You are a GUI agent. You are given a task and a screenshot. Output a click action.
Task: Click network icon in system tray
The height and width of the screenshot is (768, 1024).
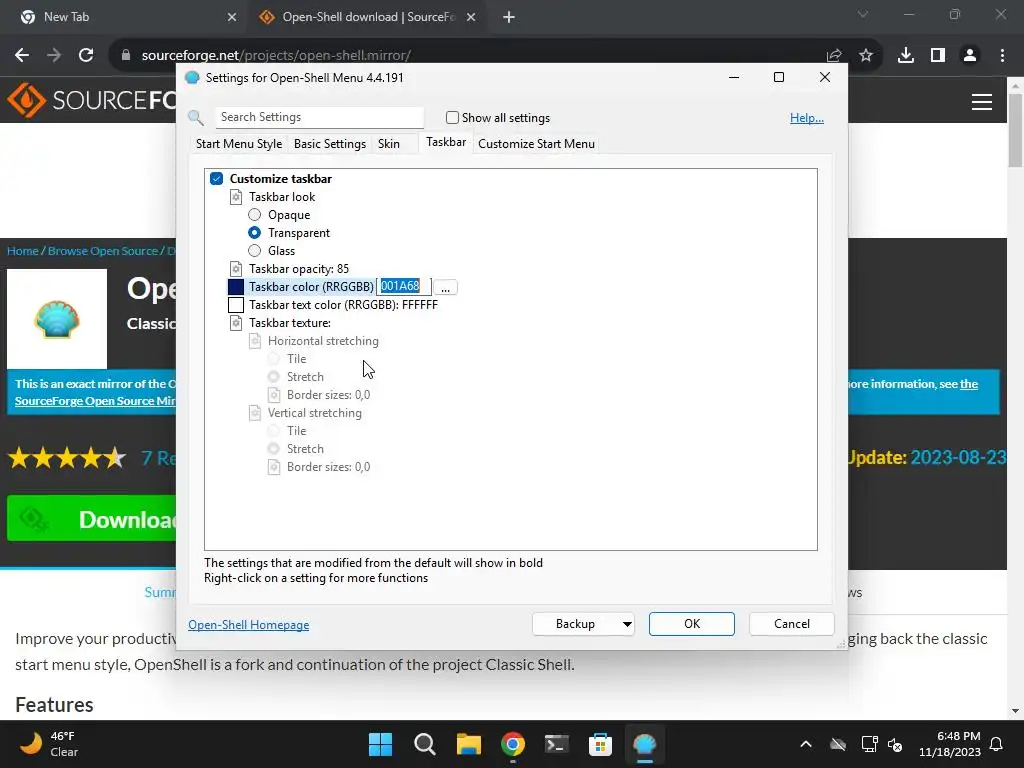pos(869,744)
